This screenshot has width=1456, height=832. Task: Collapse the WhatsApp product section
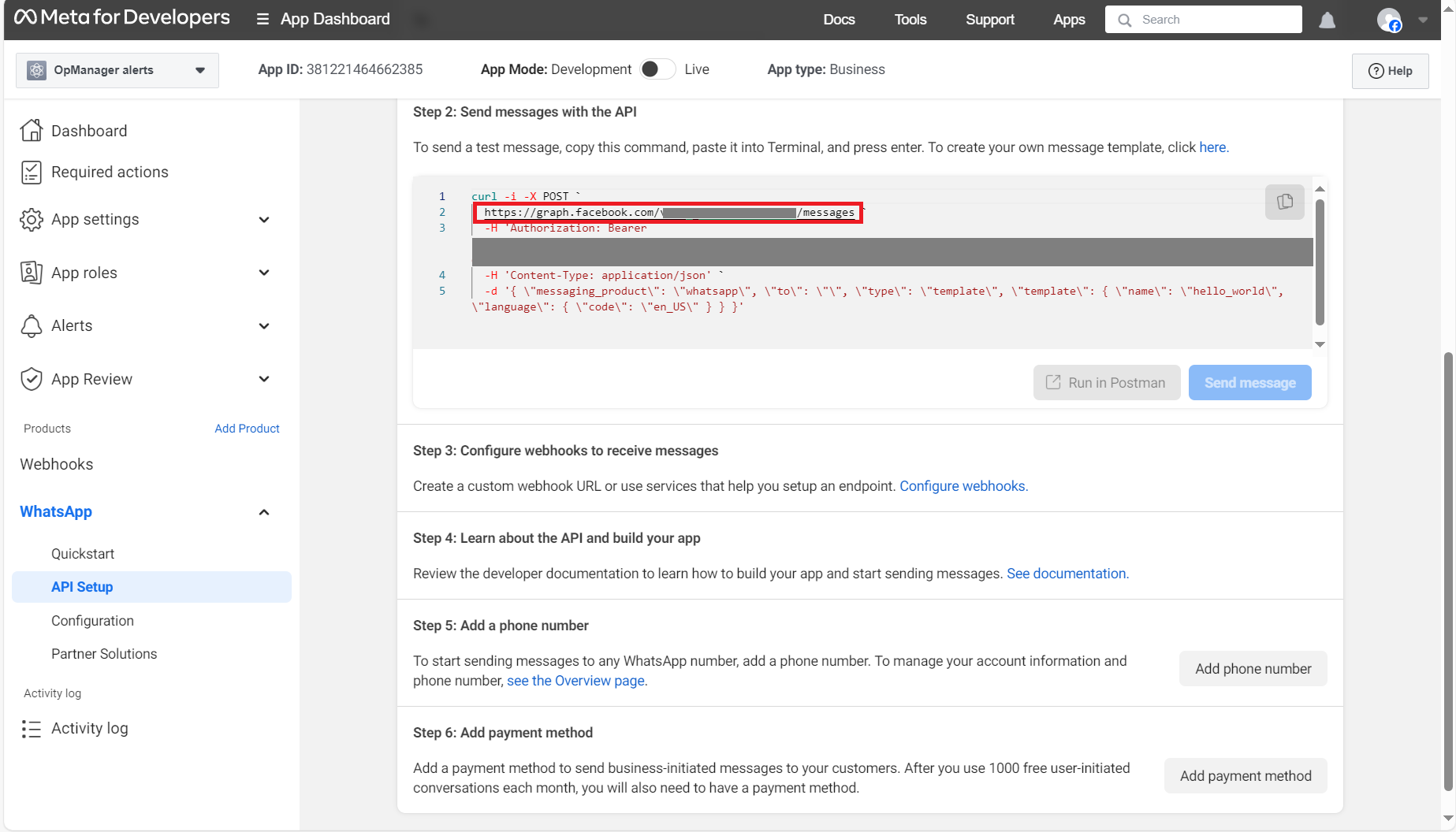tap(264, 512)
